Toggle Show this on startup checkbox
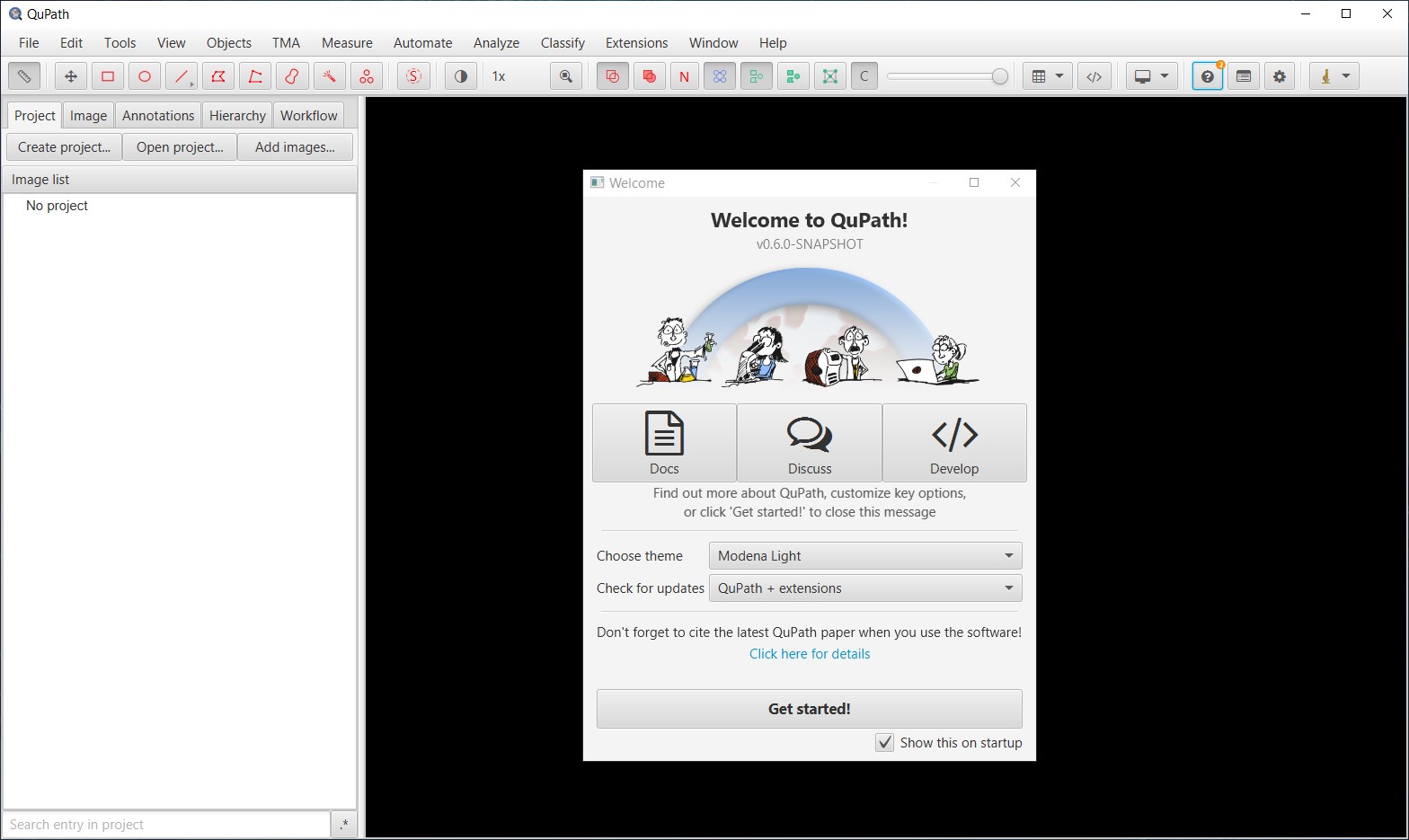Image resolution: width=1409 pixels, height=840 pixels. tap(885, 742)
